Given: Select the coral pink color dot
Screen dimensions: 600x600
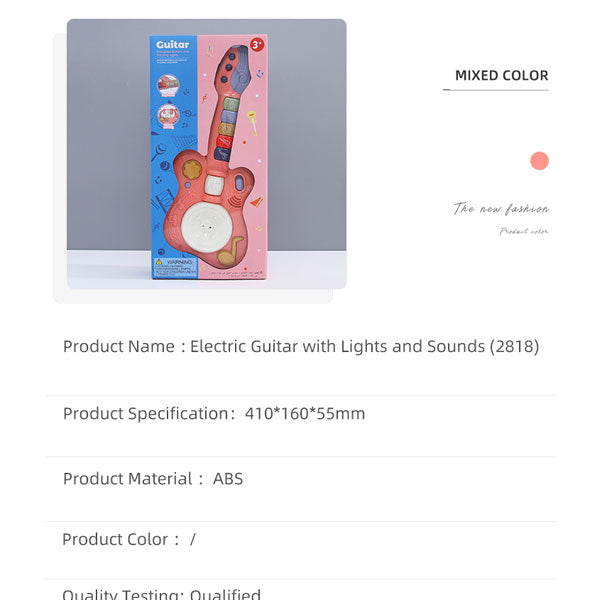Looking at the screenshot, I should [540, 161].
